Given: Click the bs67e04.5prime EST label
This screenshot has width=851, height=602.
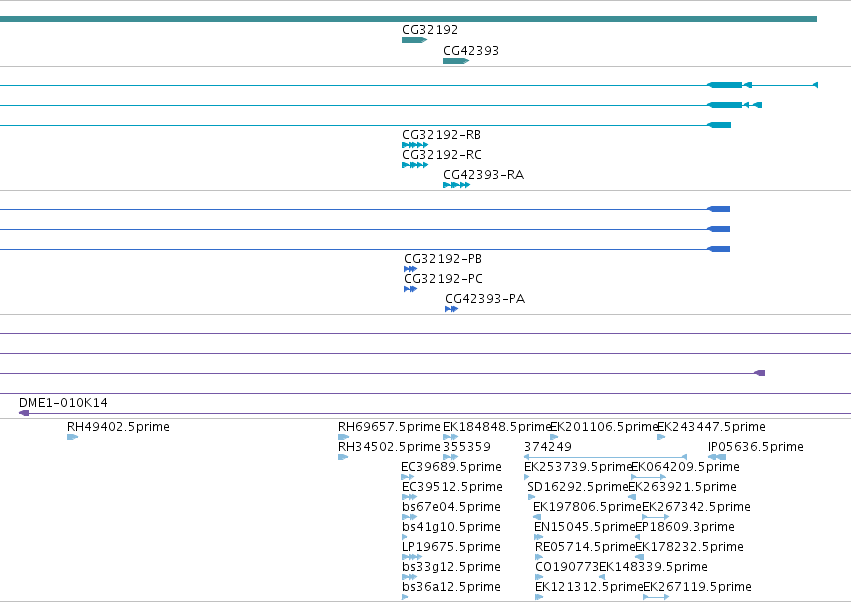Looking at the screenshot, I should tap(451, 507).
